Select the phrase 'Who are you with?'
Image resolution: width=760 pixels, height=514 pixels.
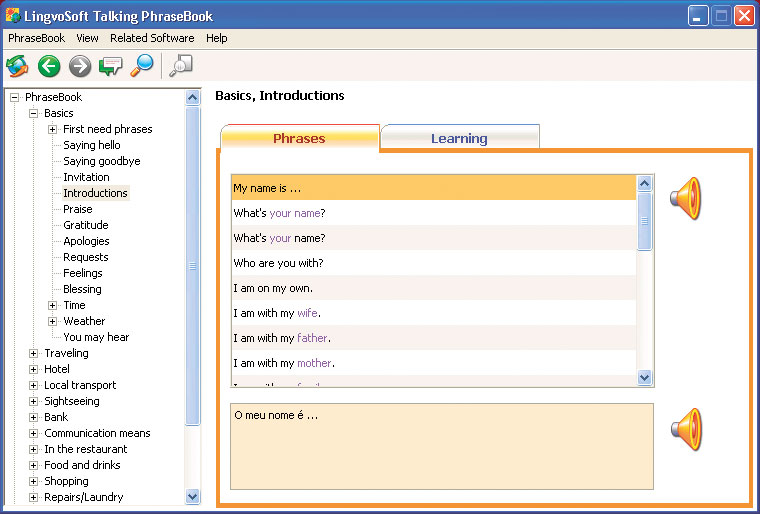click(x=434, y=263)
